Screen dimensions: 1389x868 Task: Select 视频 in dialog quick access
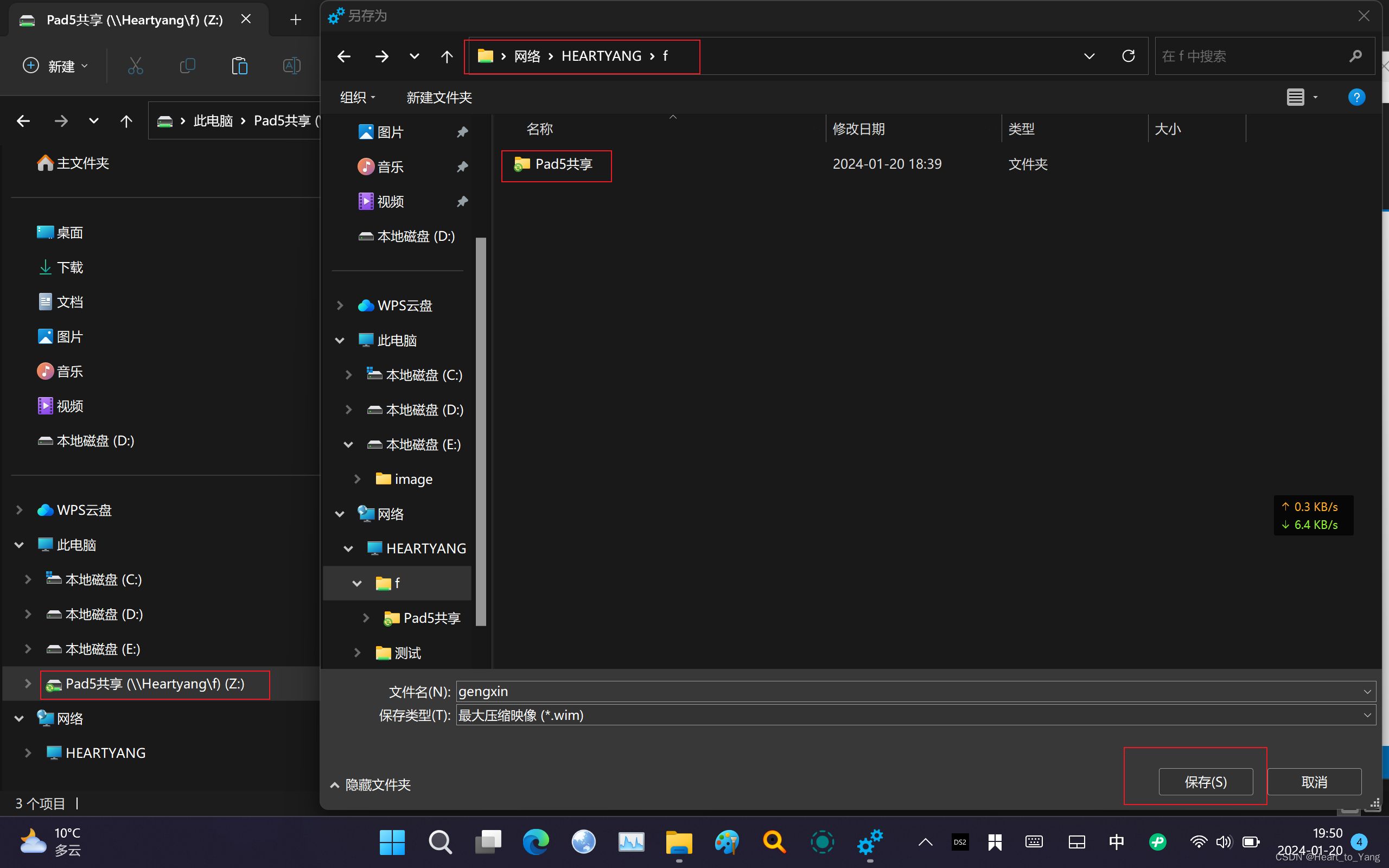381,201
